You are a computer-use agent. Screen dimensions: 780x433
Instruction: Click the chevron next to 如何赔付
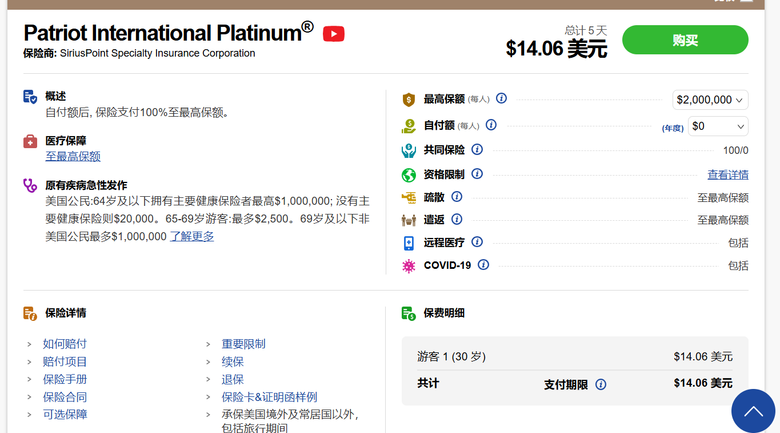(x=29, y=344)
